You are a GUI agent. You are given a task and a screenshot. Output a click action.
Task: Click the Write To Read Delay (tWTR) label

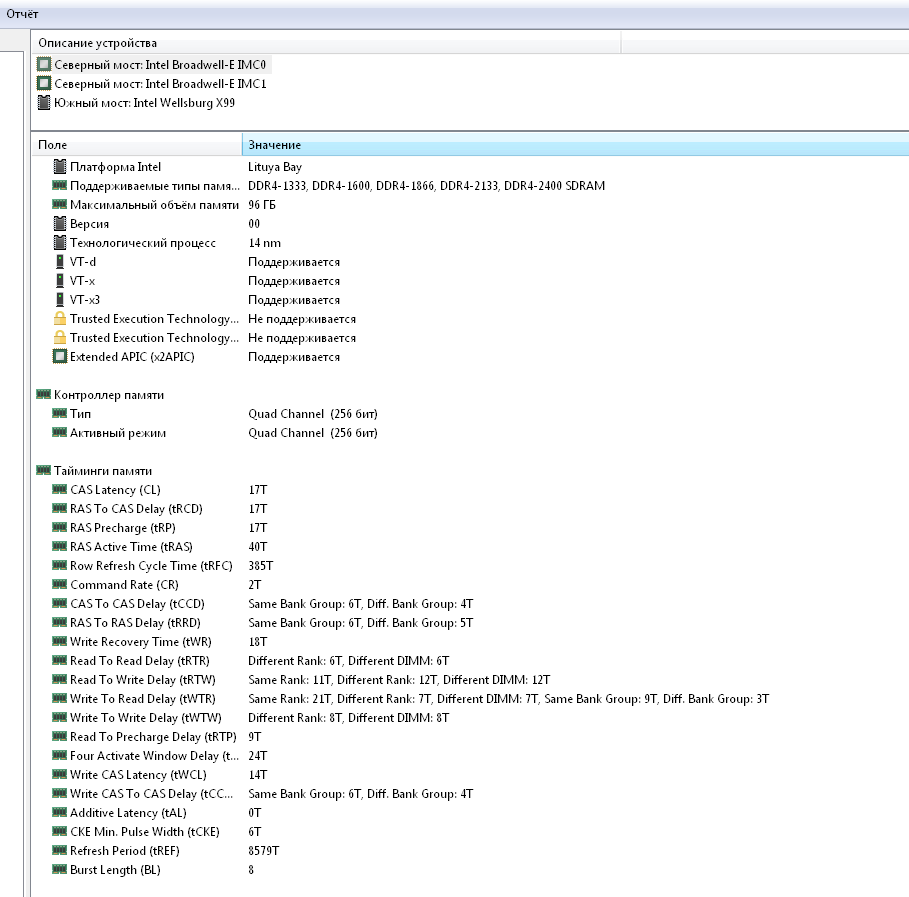point(143,699)
